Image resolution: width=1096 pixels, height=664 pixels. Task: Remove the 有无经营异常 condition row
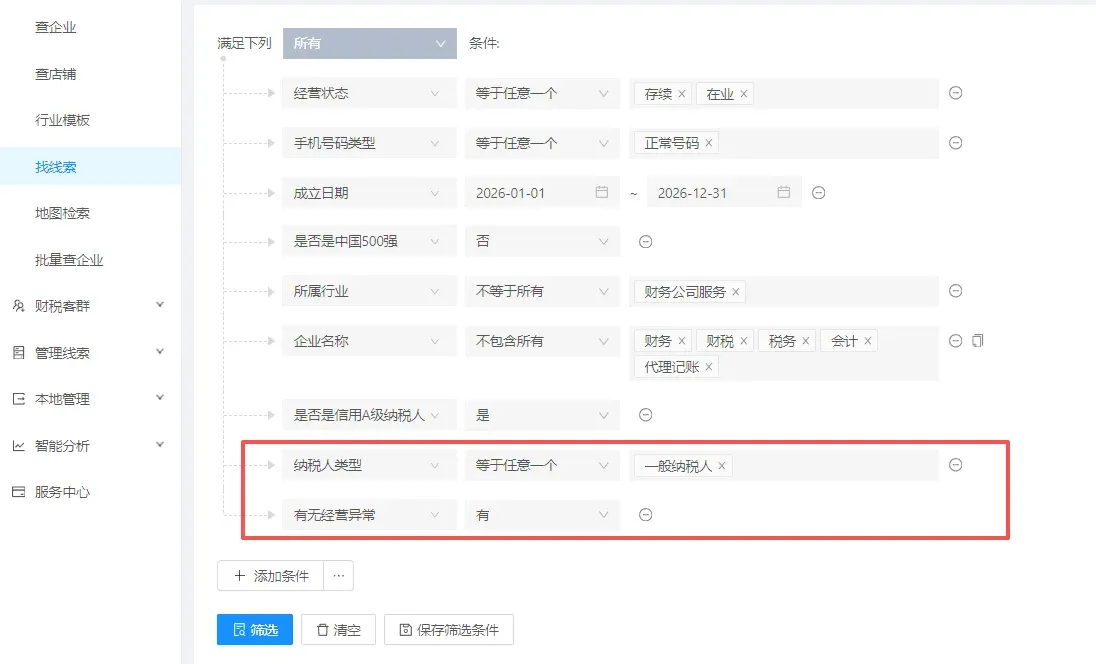point(645,514)
